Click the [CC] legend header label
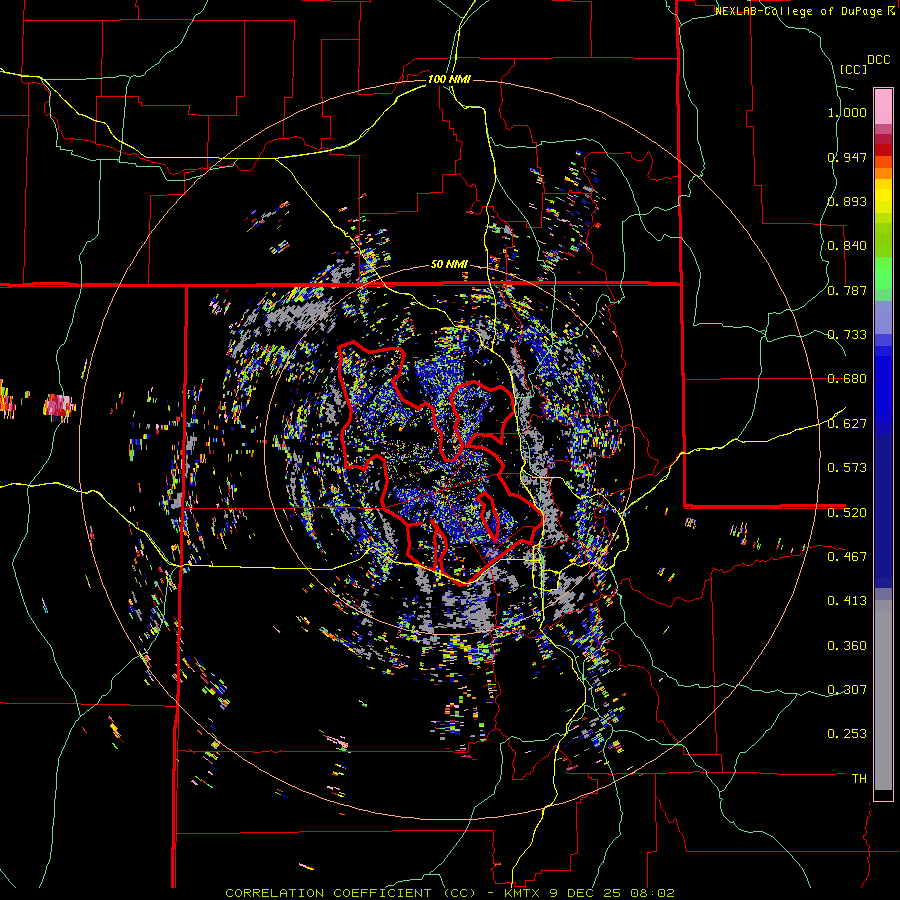 853,69
